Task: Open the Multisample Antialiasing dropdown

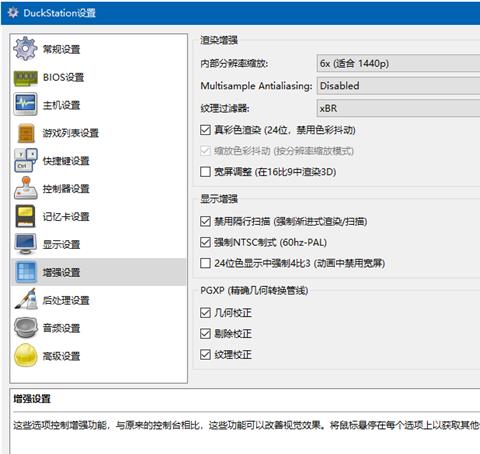Action: 398,86
